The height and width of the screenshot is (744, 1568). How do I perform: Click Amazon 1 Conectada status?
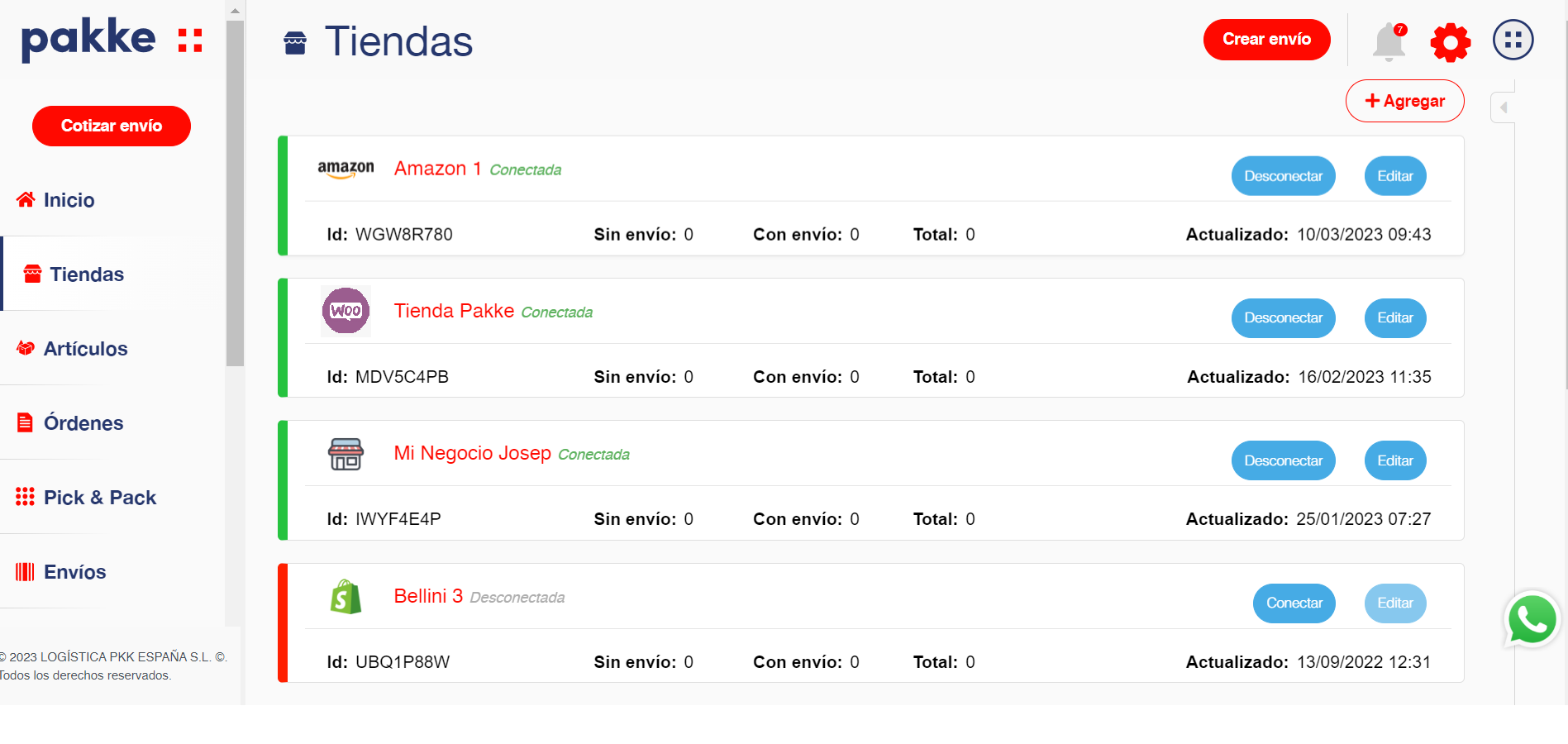click(525, 169)
